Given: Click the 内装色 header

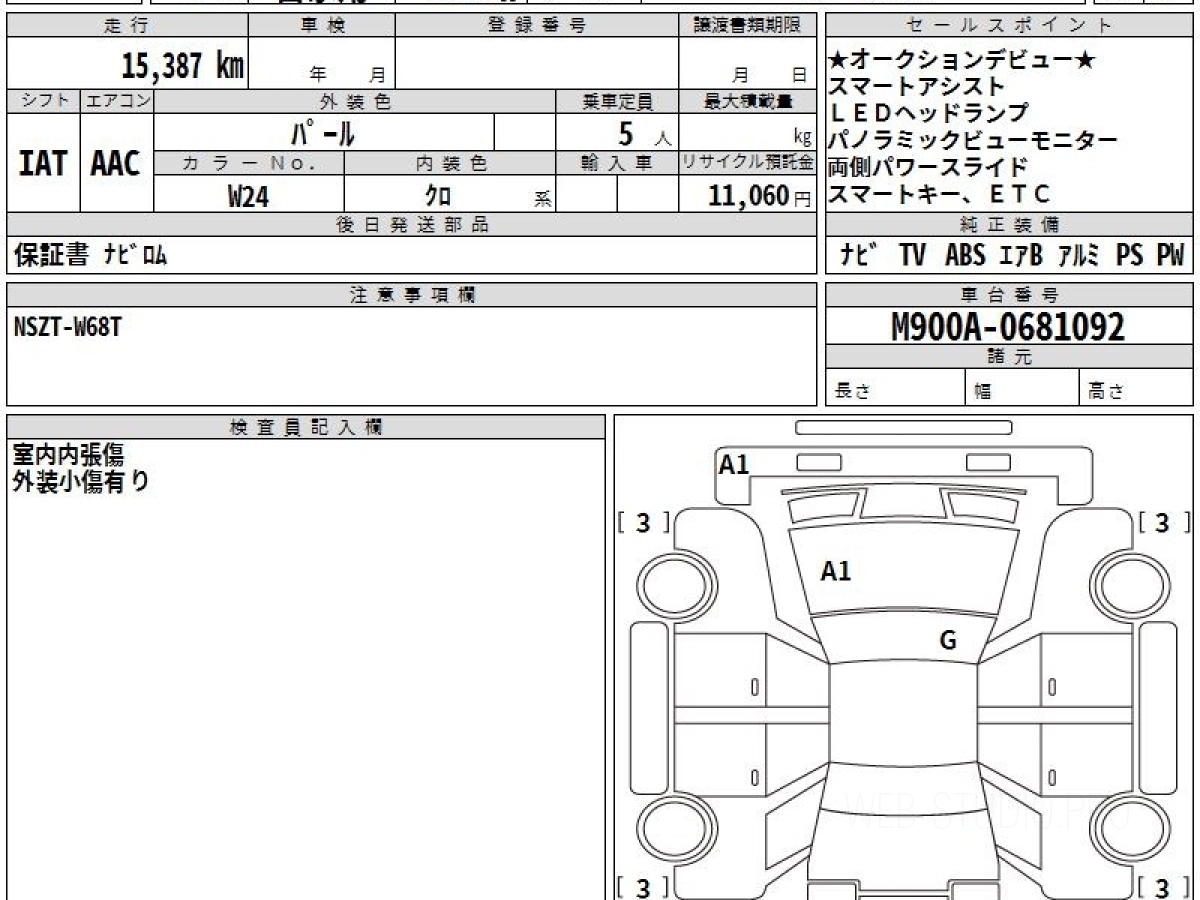Looking at the screenshot, I should click(x=450, y=162).
